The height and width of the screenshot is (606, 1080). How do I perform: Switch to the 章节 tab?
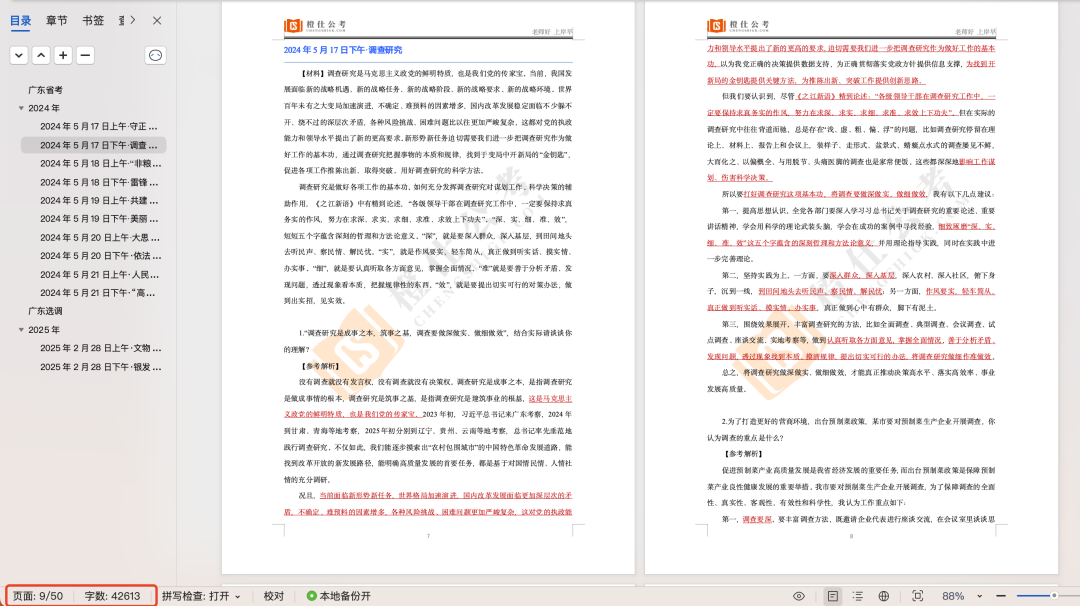57,20
